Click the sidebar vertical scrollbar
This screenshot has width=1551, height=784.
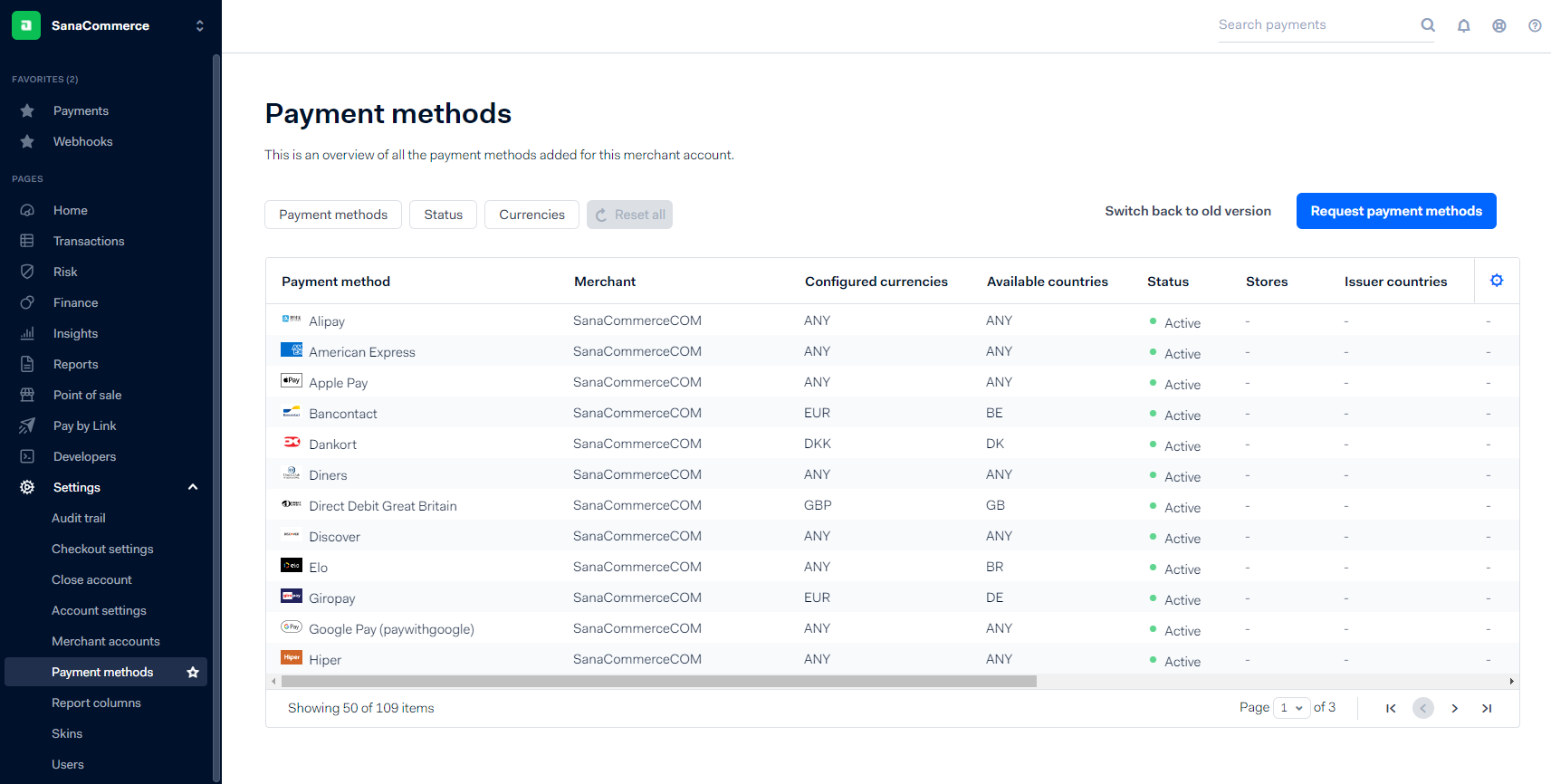pos(216,416)
